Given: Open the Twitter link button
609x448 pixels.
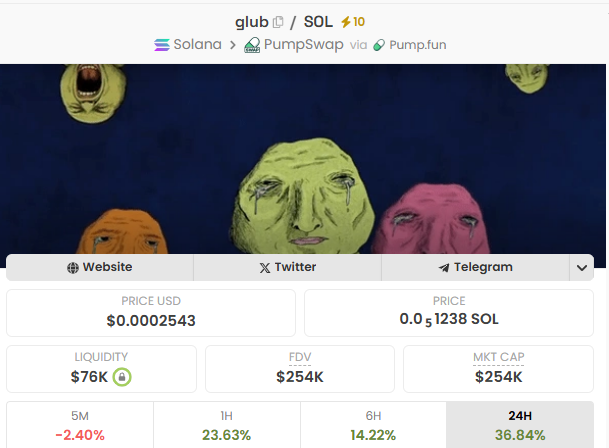Looking at the screenshot, I should point(287,267).
